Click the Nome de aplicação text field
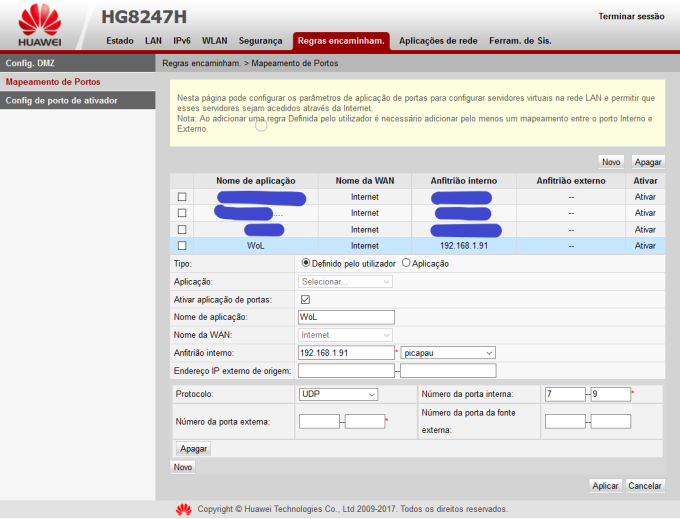Viewport: 680px width, 519px height. 346,317
